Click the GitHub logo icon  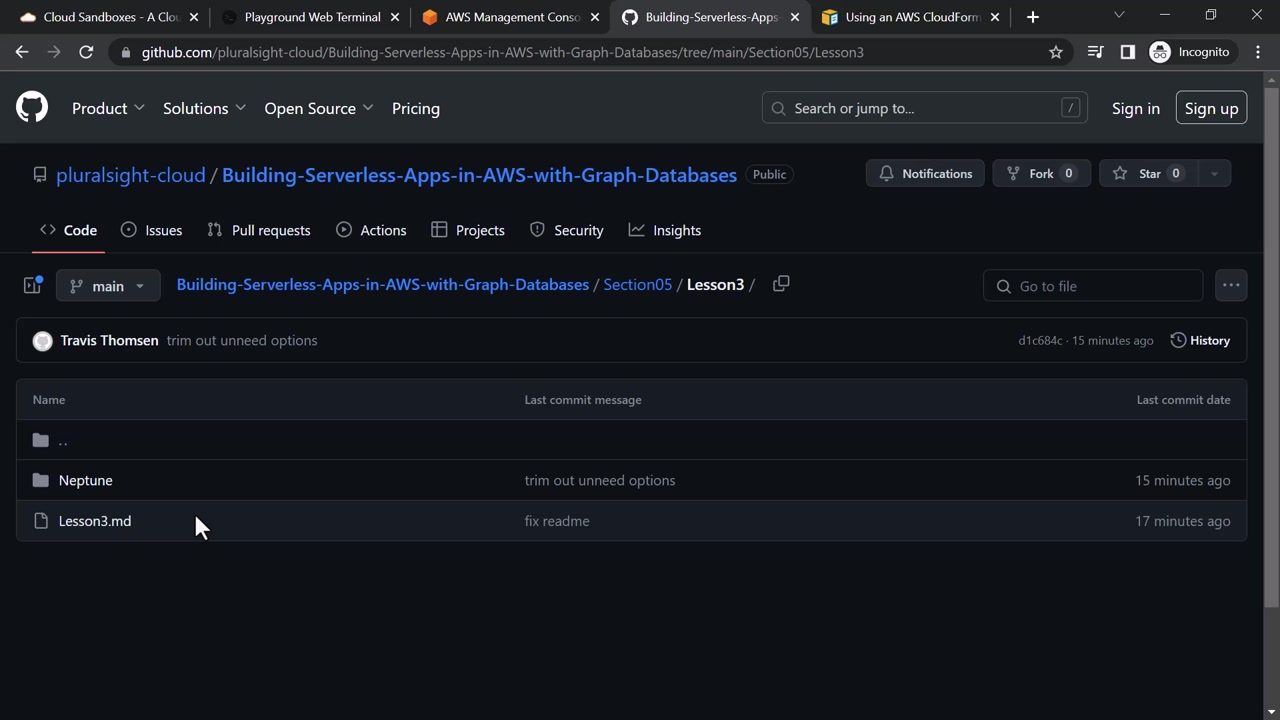pos(32,108)
